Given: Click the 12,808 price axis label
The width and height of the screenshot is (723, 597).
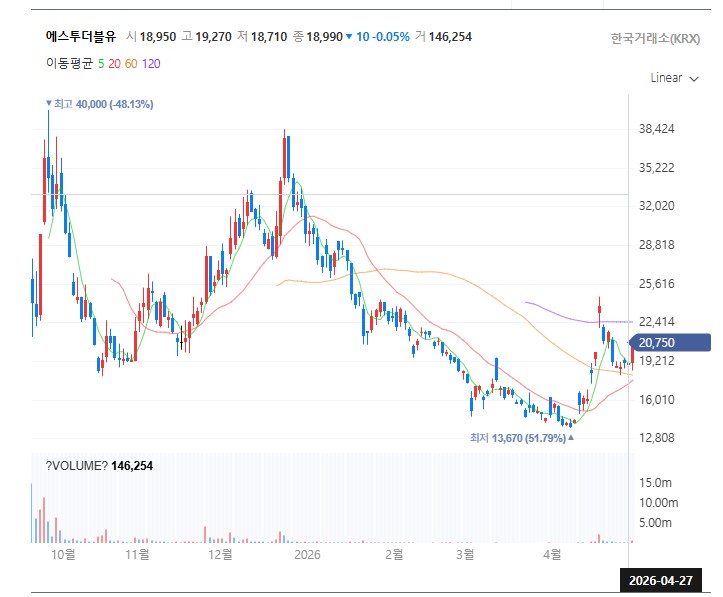Looking at the screenshot, I should (x=657, y=437).
